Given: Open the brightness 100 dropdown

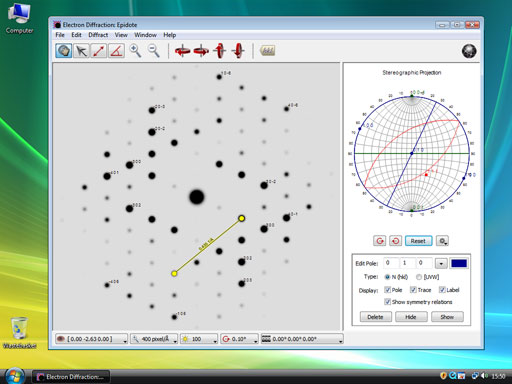Looking at the screenshot, I should click(x=199, y=339).
